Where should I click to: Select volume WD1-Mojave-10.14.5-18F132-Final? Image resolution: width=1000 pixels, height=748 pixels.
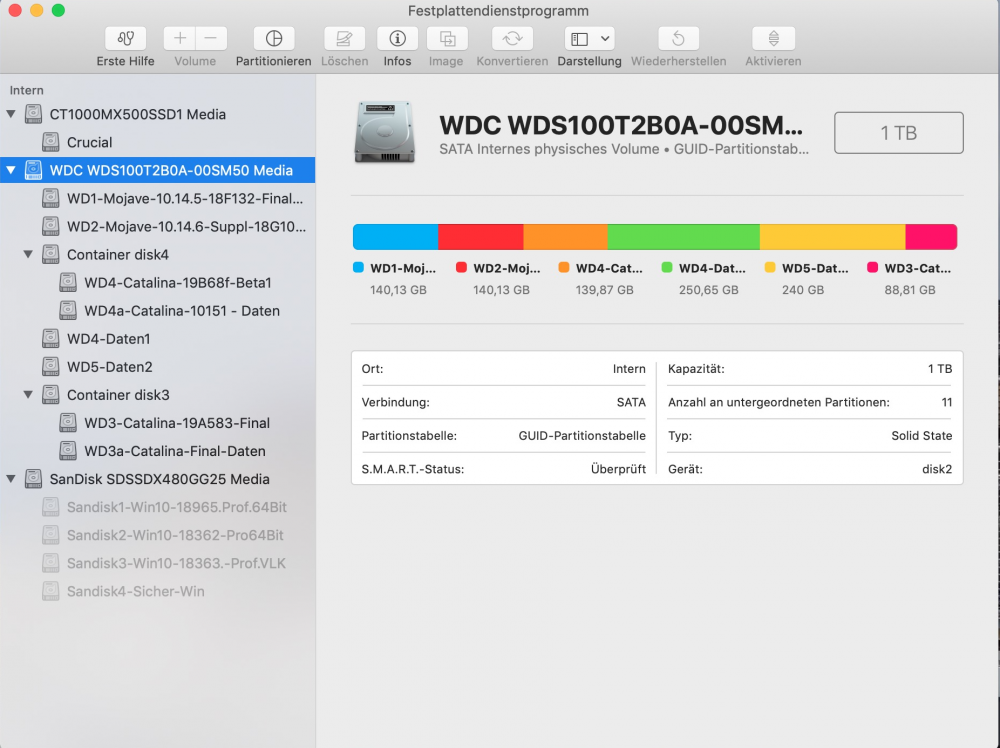[x=158, y=198]
